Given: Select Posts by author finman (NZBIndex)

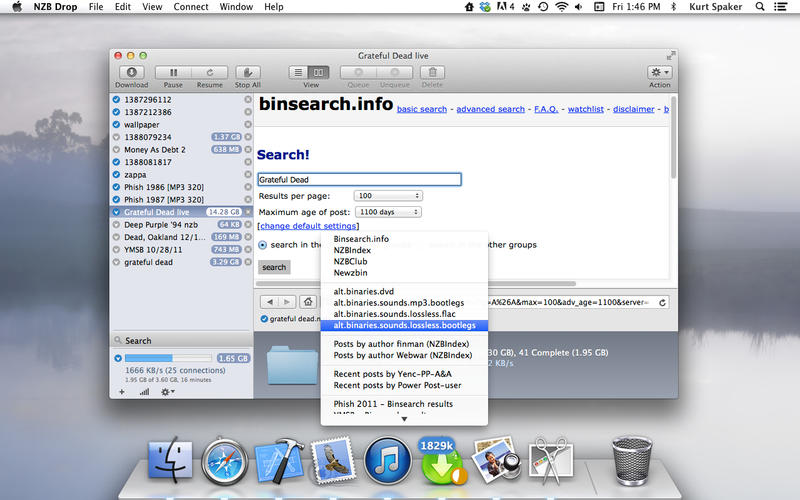Looking at the screenshot, I should coord(404,344).
